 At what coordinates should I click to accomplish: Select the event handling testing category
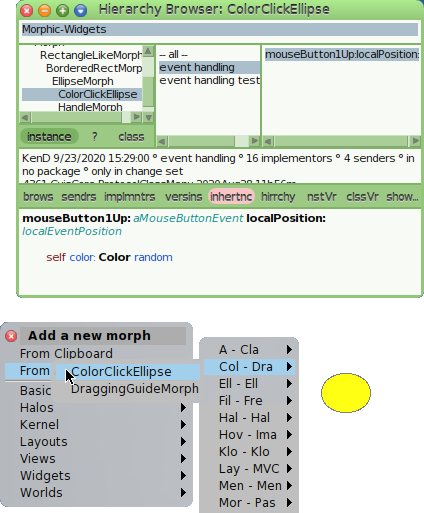pos(209,80)
